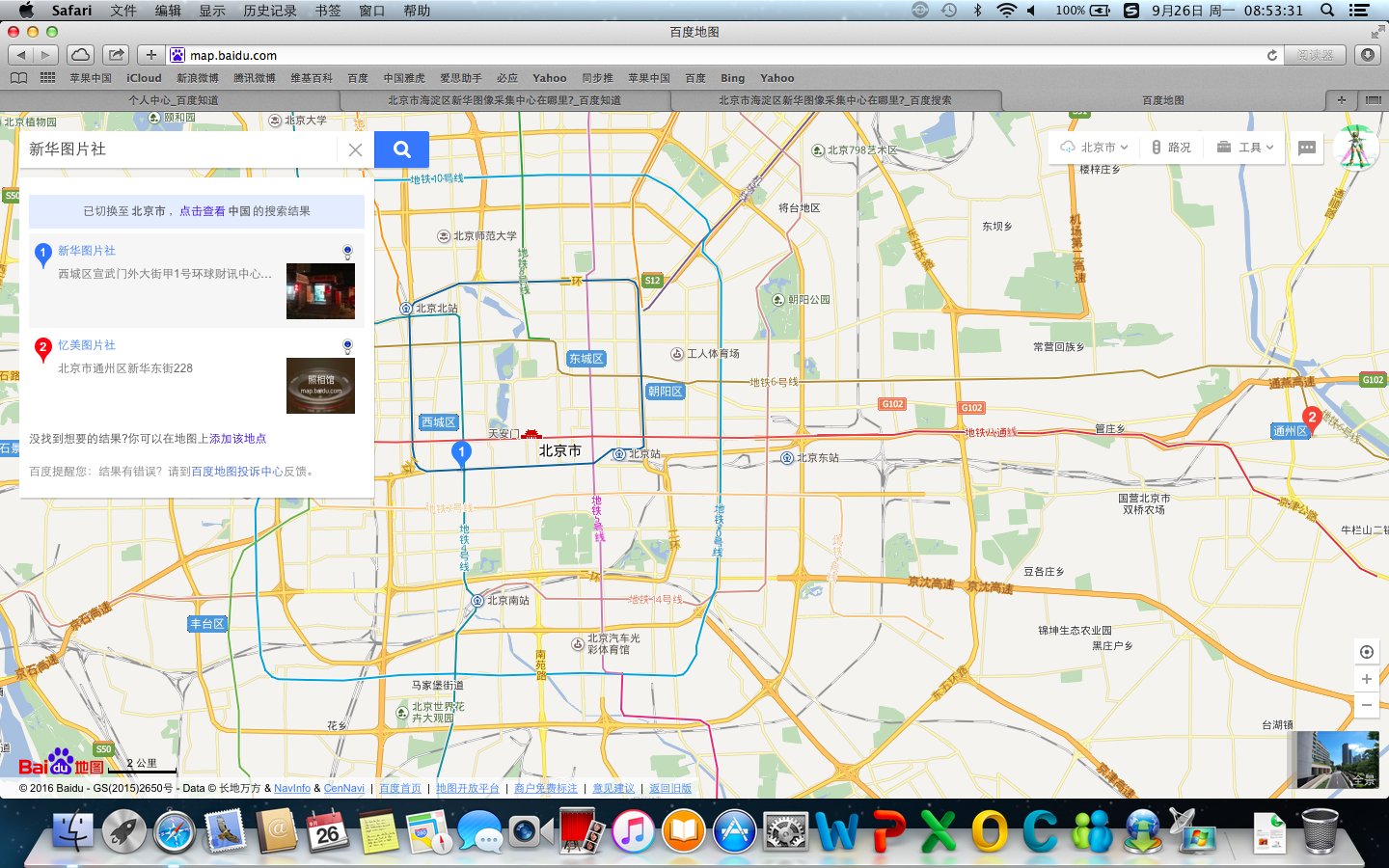Open the Top Sites grid in bookmarks bar
Image resolution: width=1389 pixels, height=868 pixels.
point(47,78)
